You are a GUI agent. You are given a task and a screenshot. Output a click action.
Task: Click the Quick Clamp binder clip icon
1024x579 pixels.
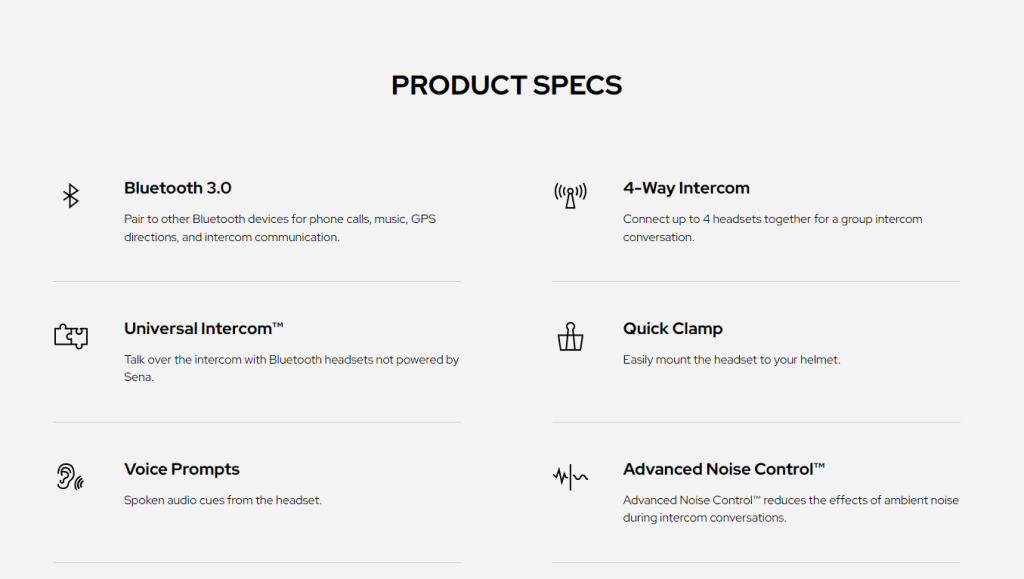570,336
